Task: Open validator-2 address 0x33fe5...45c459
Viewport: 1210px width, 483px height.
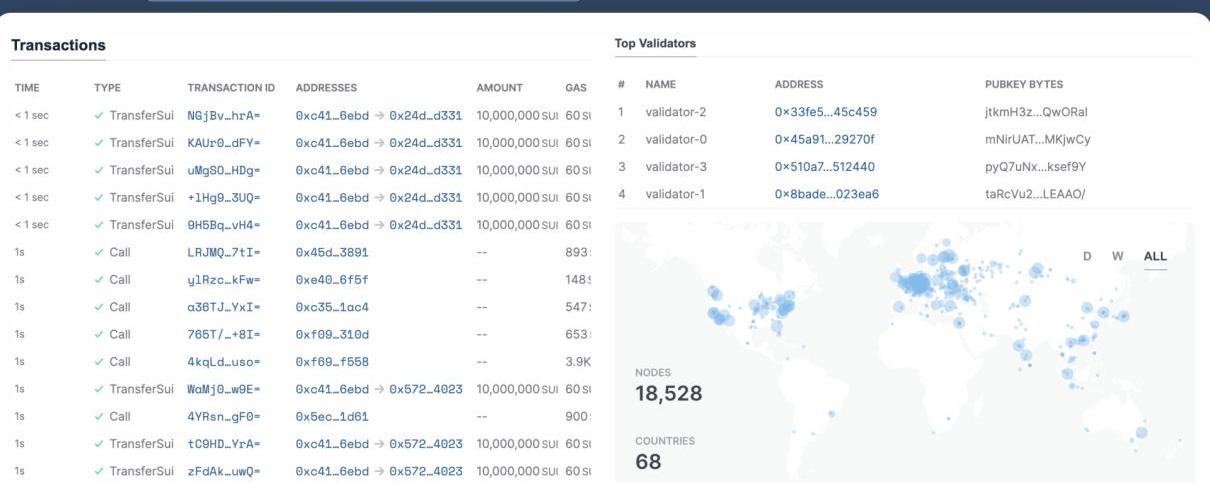Action: coord(825,112)
